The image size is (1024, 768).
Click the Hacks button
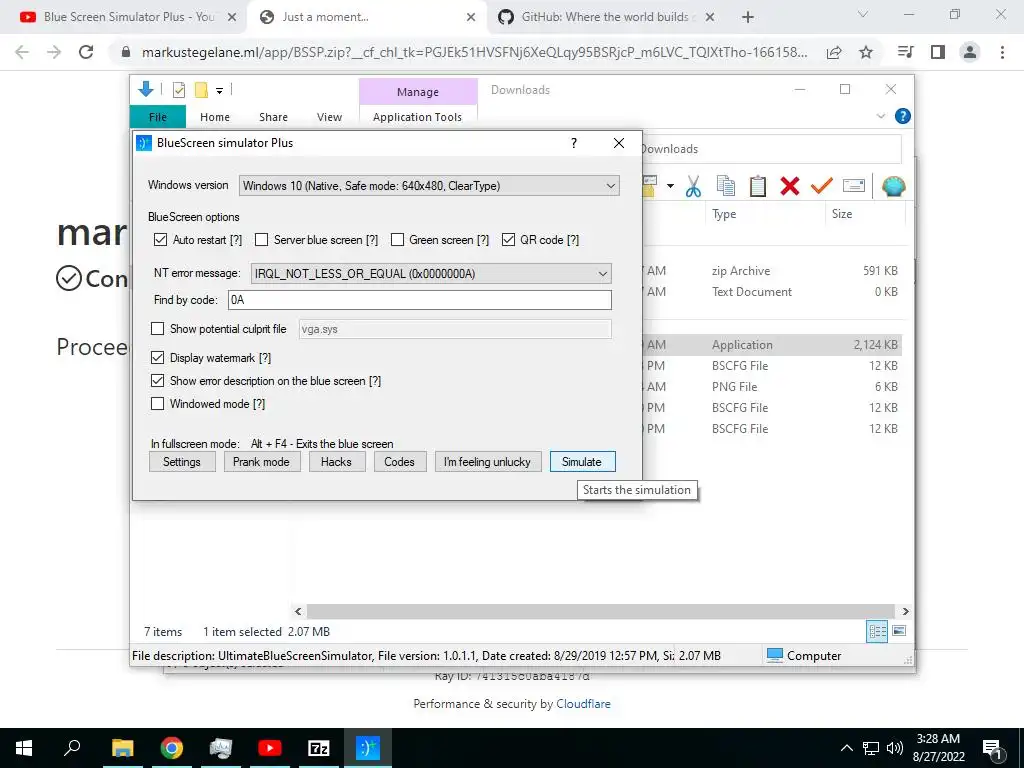pyautogui.click(x=336, y=462)
